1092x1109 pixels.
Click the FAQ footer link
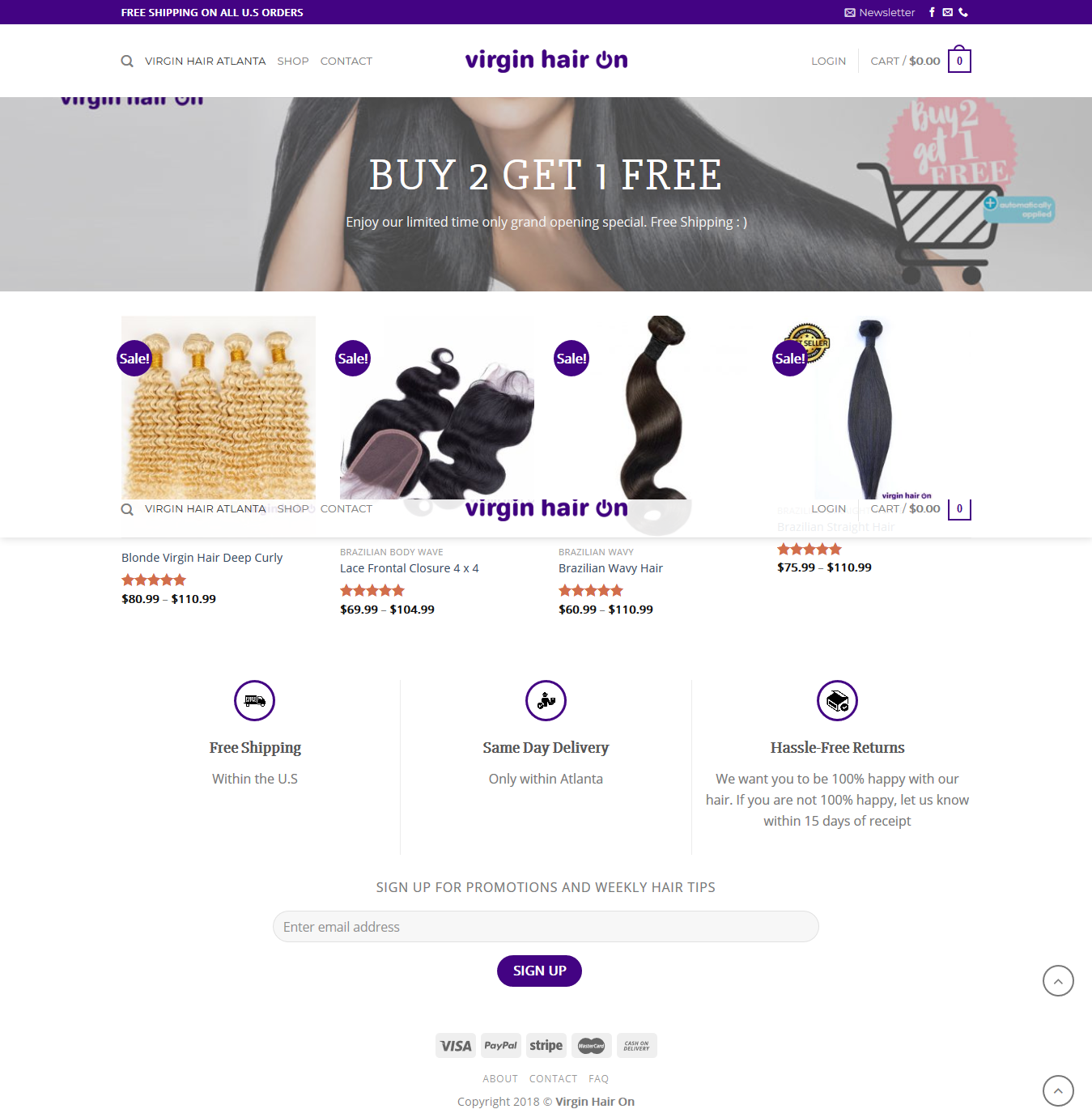(x=598, y=1078)
